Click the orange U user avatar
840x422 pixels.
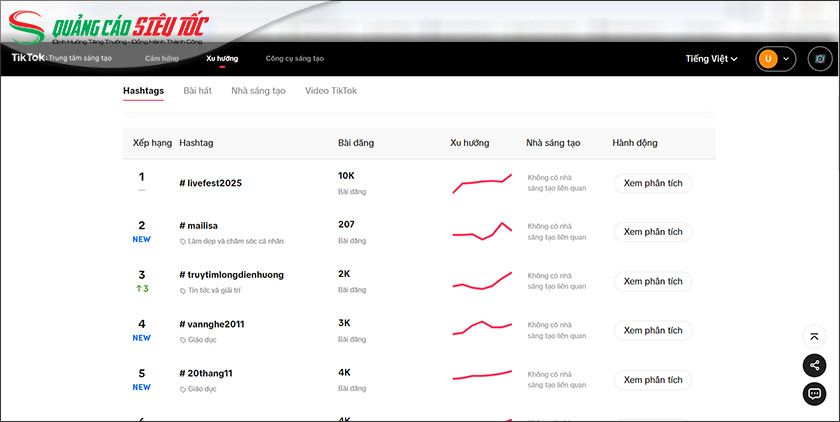pyautogui.click(x=768, y=59)
